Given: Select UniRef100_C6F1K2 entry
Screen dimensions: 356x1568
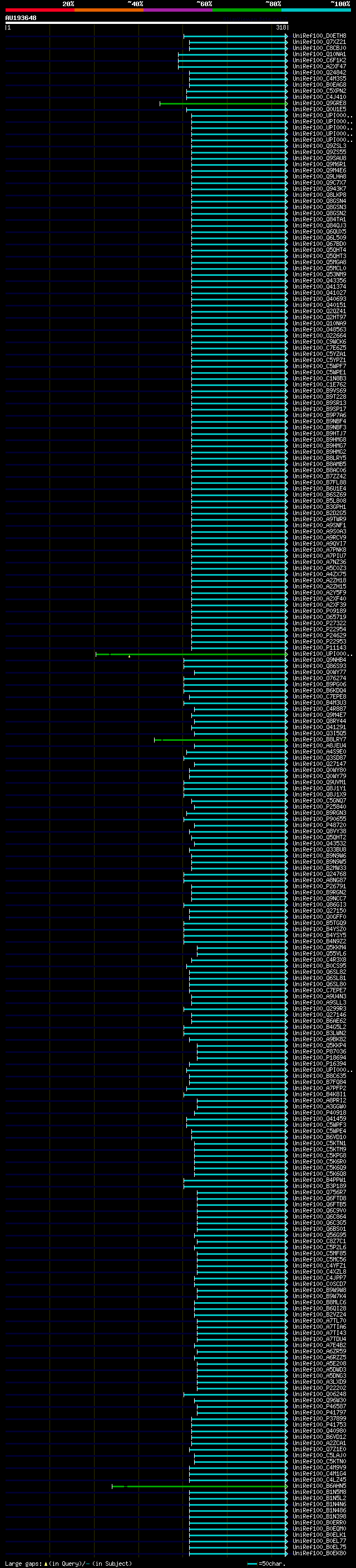Looking at the screenshot, I should click(319, 60).
